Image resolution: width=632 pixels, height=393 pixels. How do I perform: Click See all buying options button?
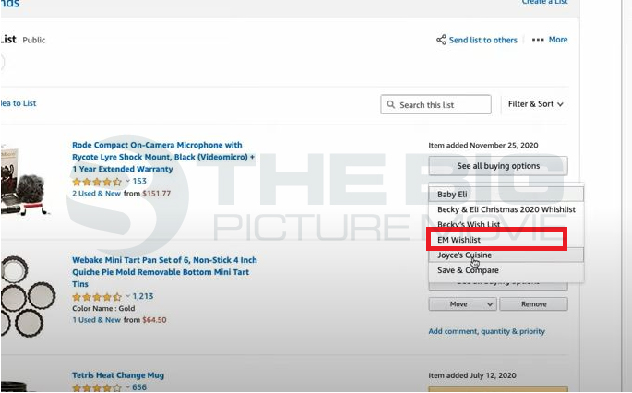tap(498, 166)
